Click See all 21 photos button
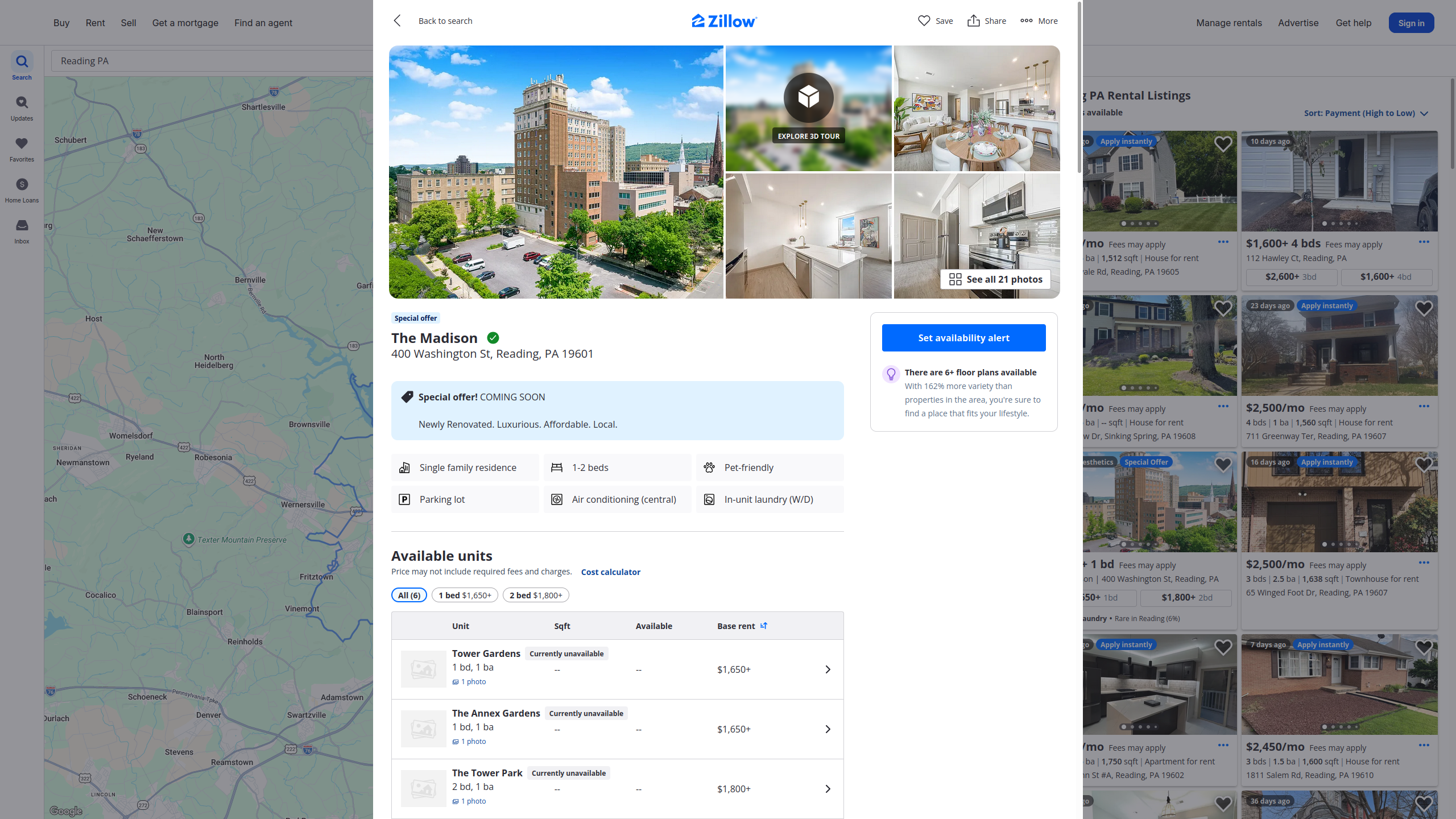Image resolution: width=1456 pixels, height=819 pixels. pos(995,279)
